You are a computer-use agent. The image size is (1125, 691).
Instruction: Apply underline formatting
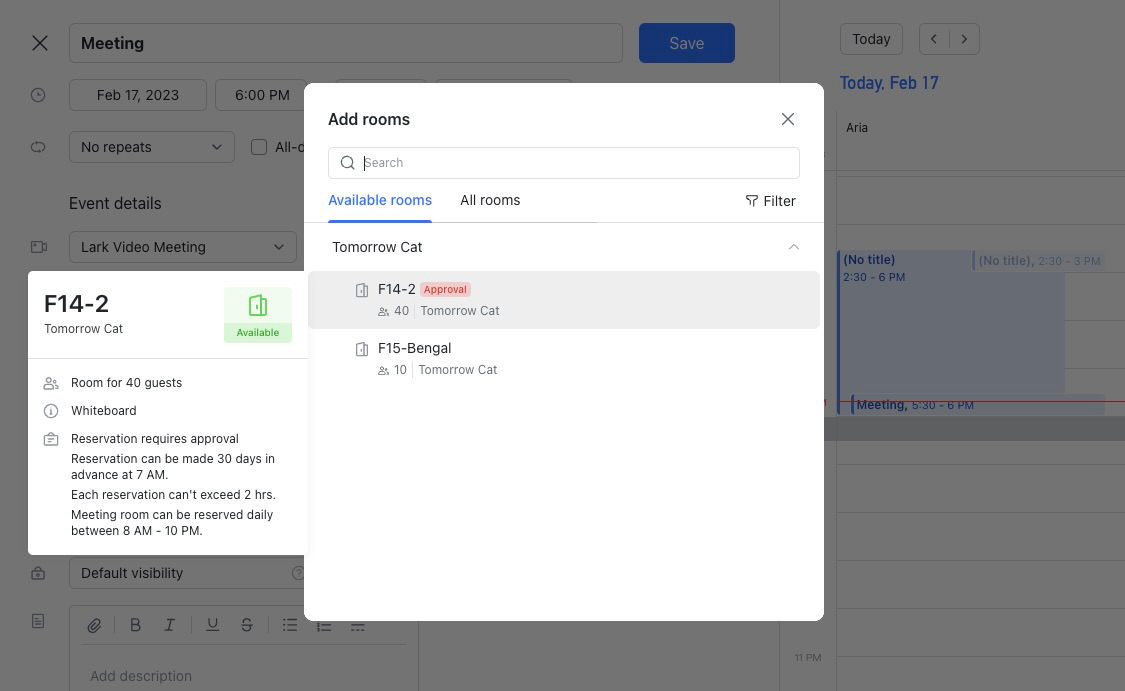pyautogui.click(x=212, y=625)
